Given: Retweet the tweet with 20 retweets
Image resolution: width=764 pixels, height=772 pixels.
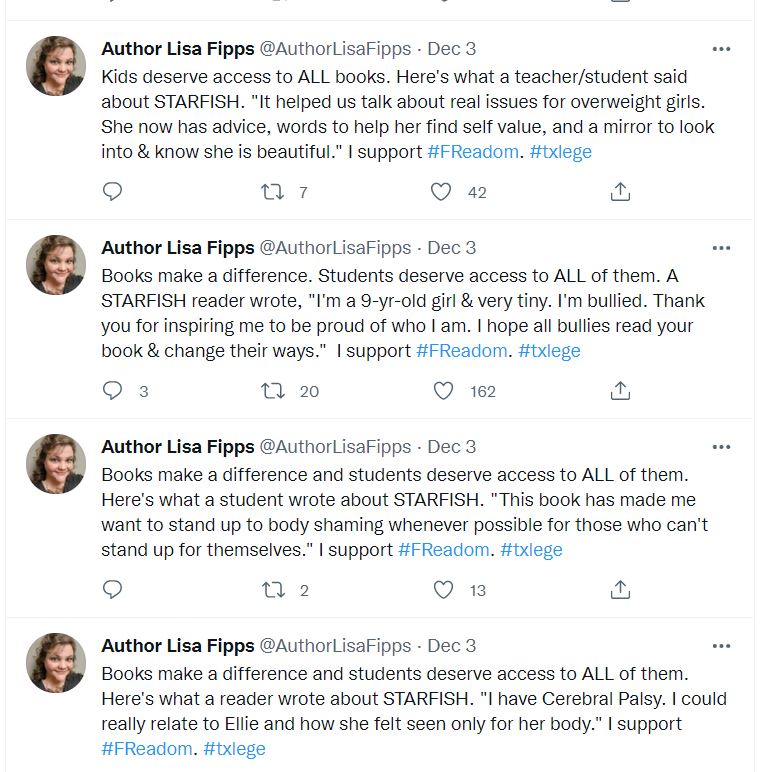Looking at the screenshot, I should coord(272,390).
